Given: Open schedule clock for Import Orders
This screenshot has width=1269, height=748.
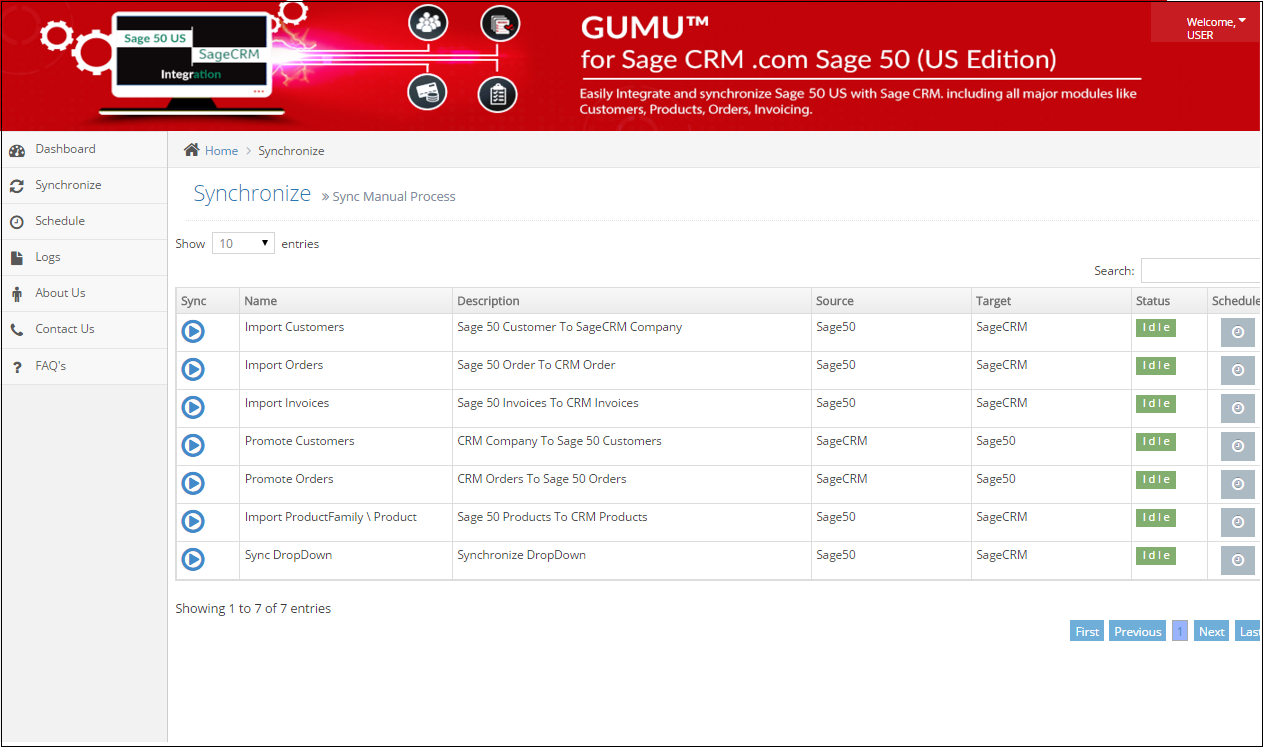Looking at the screenshot, I should tap(1237, 370).
